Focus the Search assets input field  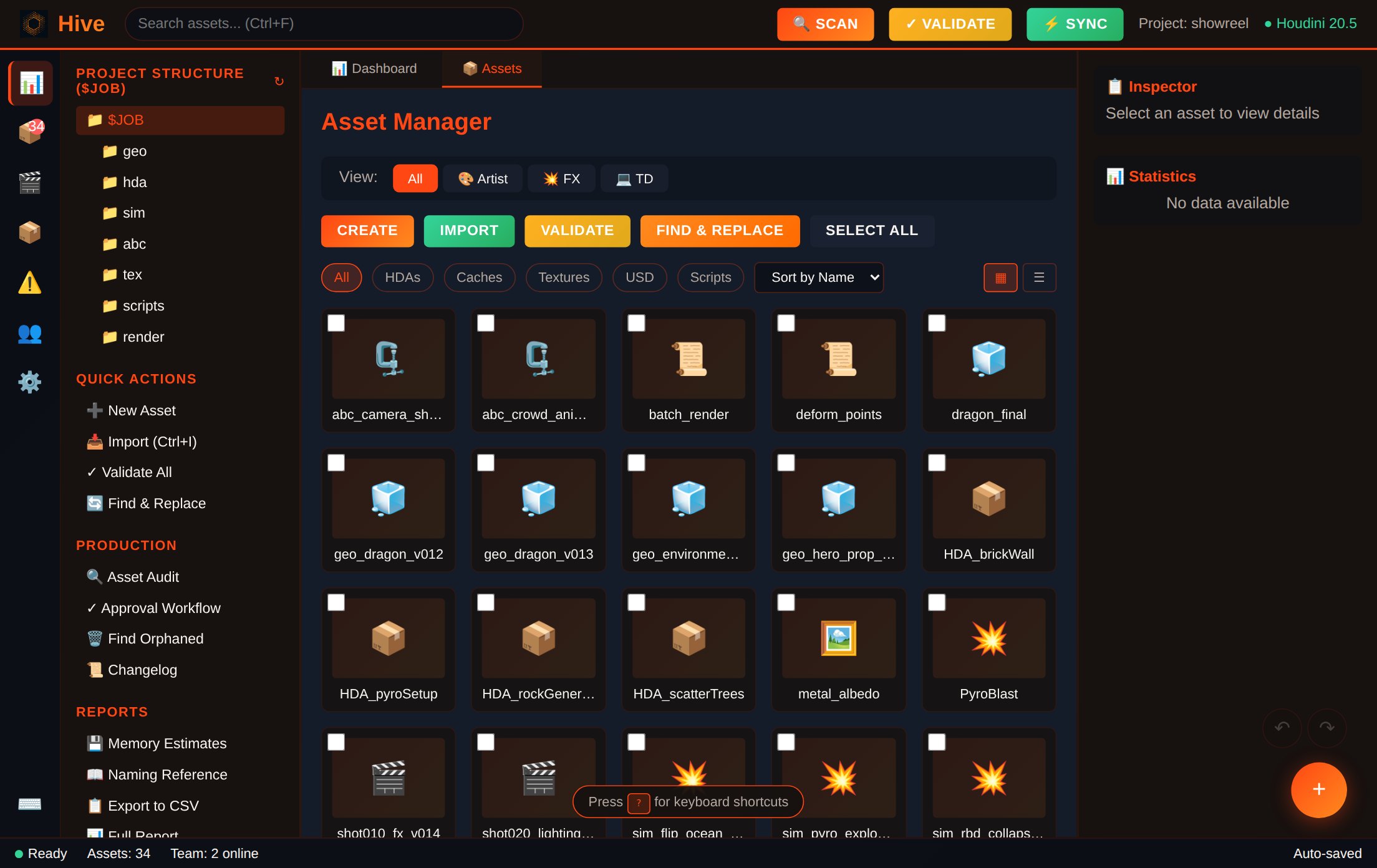[x=324, y=24]
